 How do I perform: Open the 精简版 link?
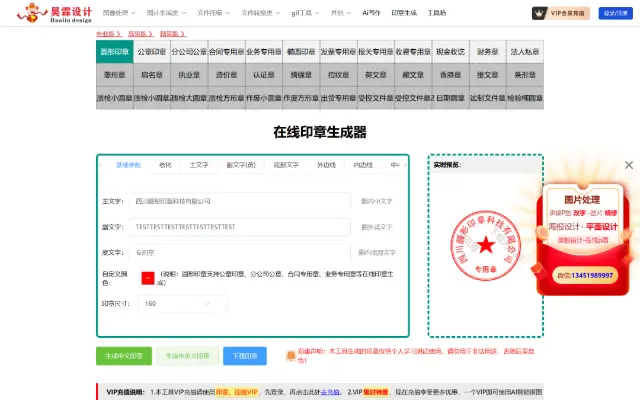click(x=173, y=34)
